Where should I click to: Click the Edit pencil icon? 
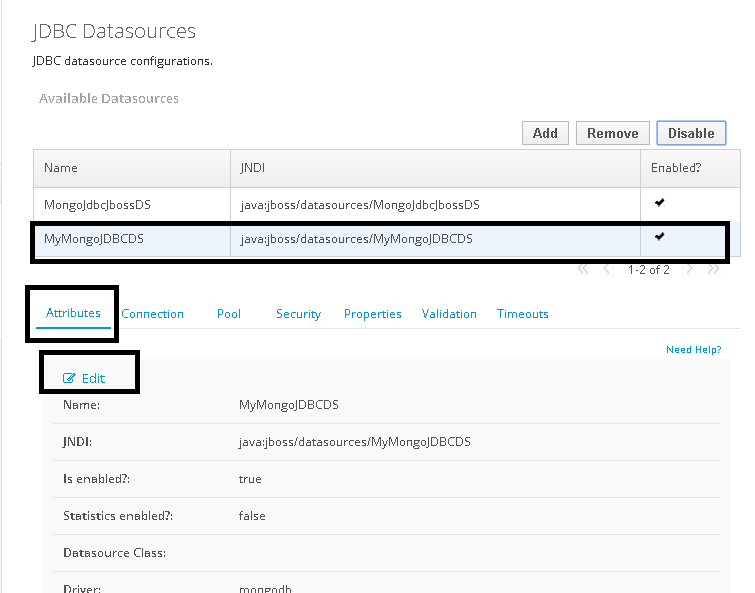(x=69, y=378)
